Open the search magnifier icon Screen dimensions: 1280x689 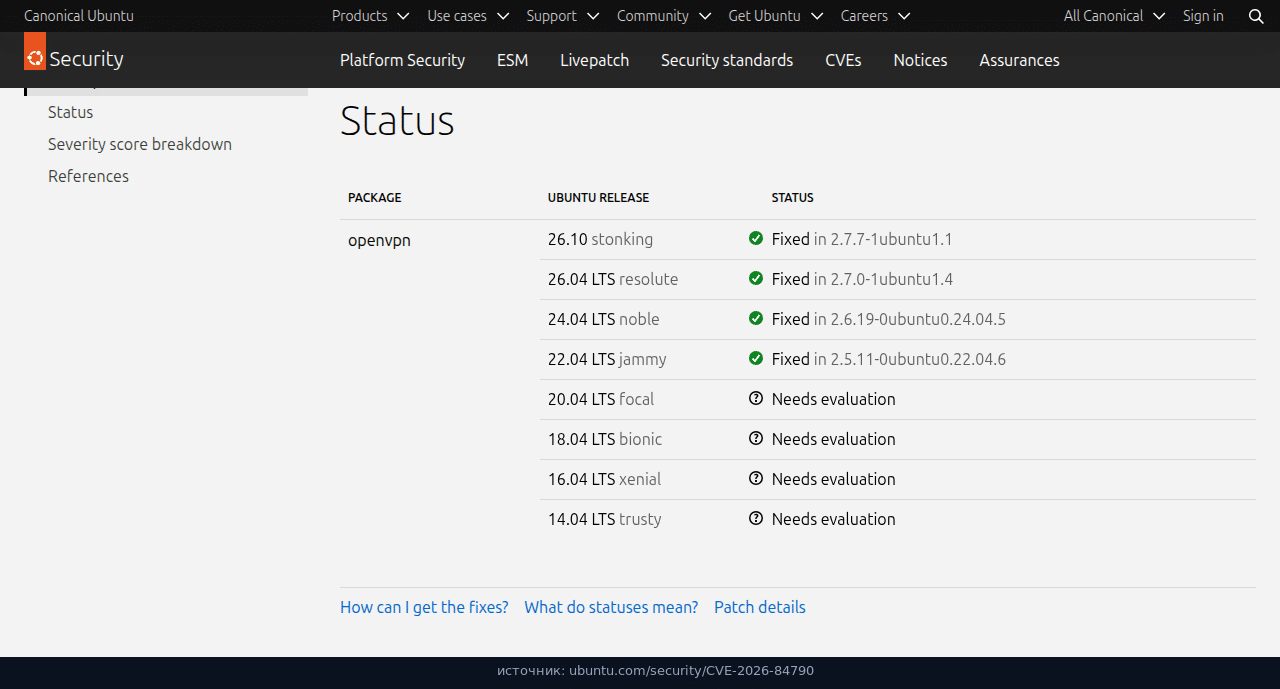click(1256, 16)
